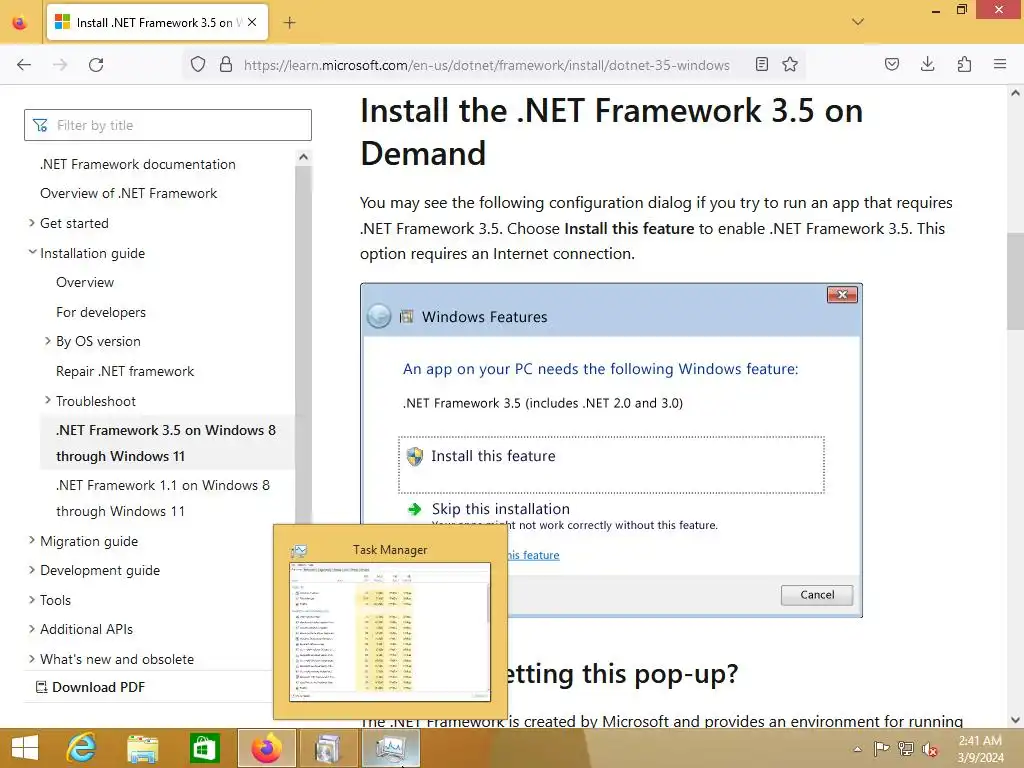Click the Download PDF button
Screen dimensions: 1024x768
pyautogui.click(x=90, y=687)
